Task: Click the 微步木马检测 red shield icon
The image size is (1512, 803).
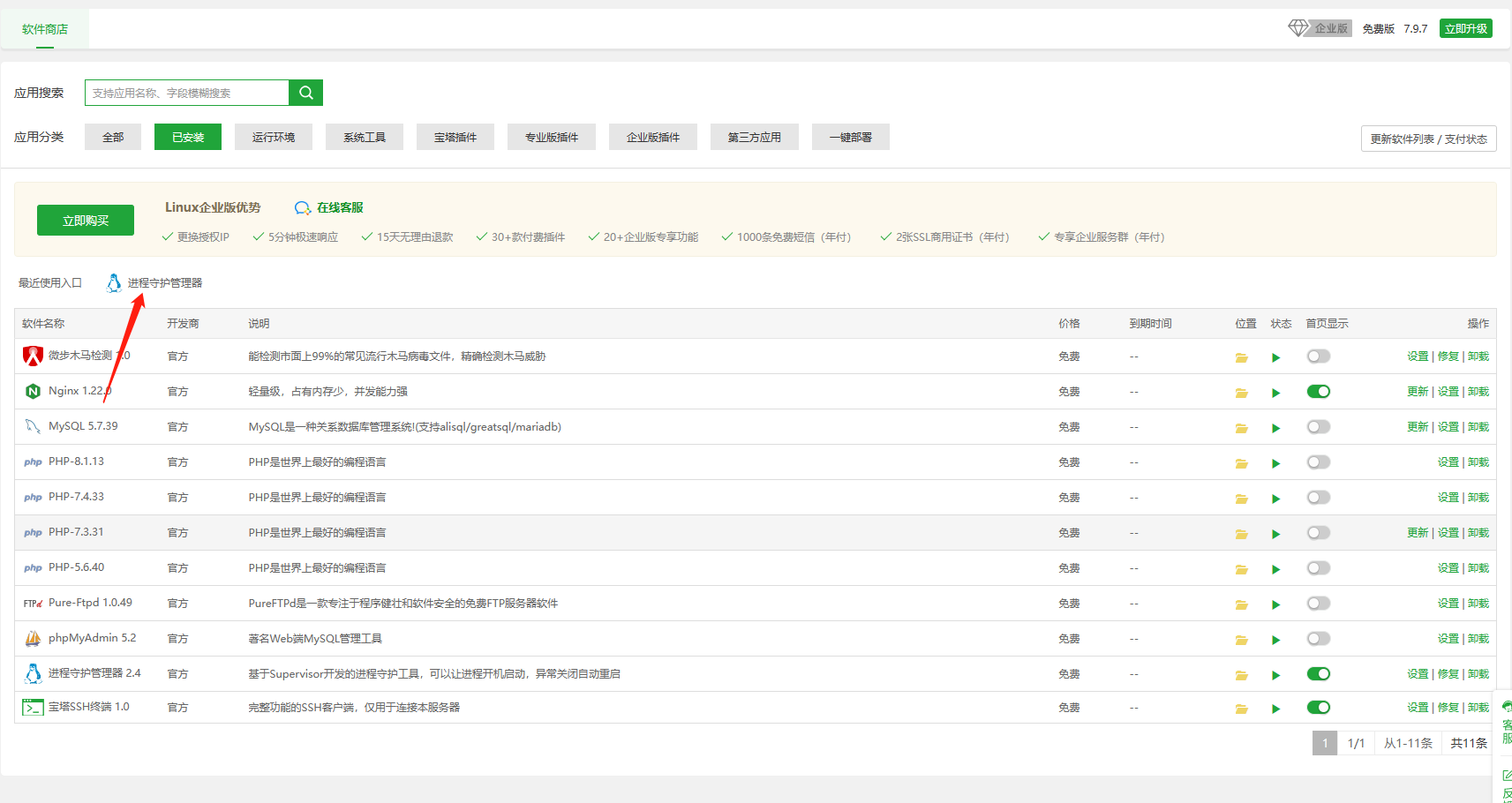Action: coord(33,356)
